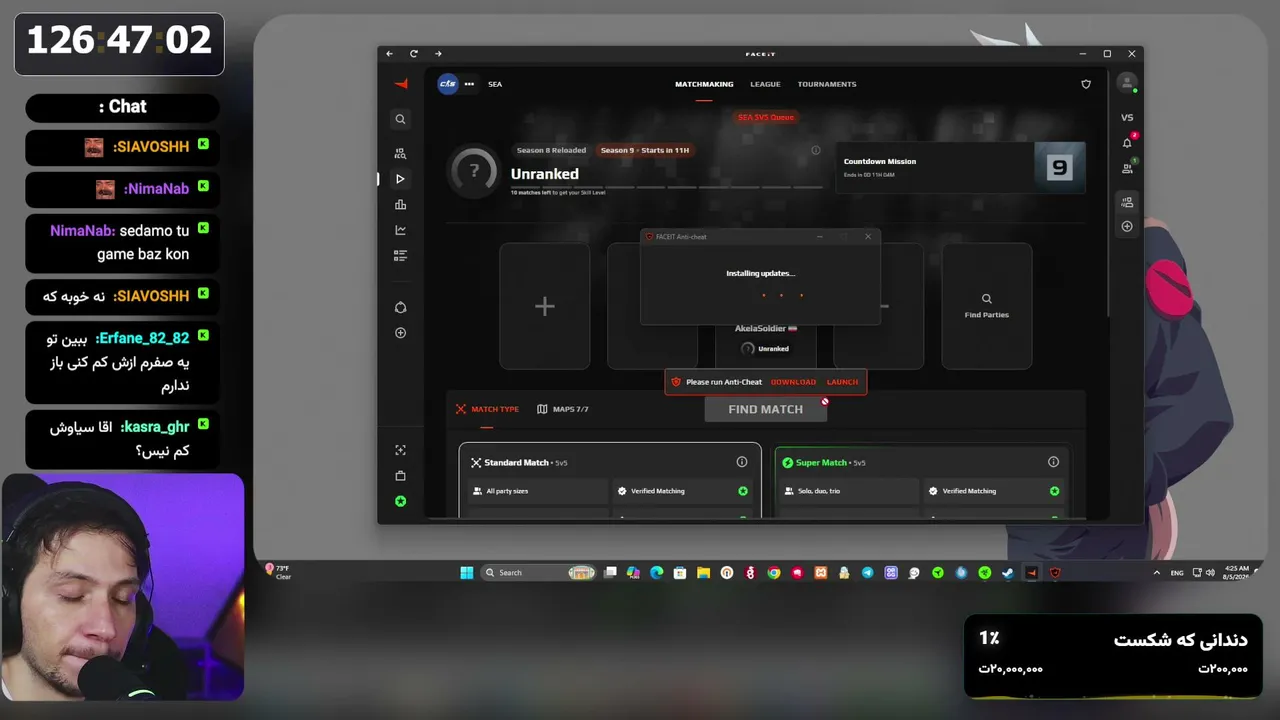Select the Season 9 Starts in 11H pill

(x=645, y=150)
